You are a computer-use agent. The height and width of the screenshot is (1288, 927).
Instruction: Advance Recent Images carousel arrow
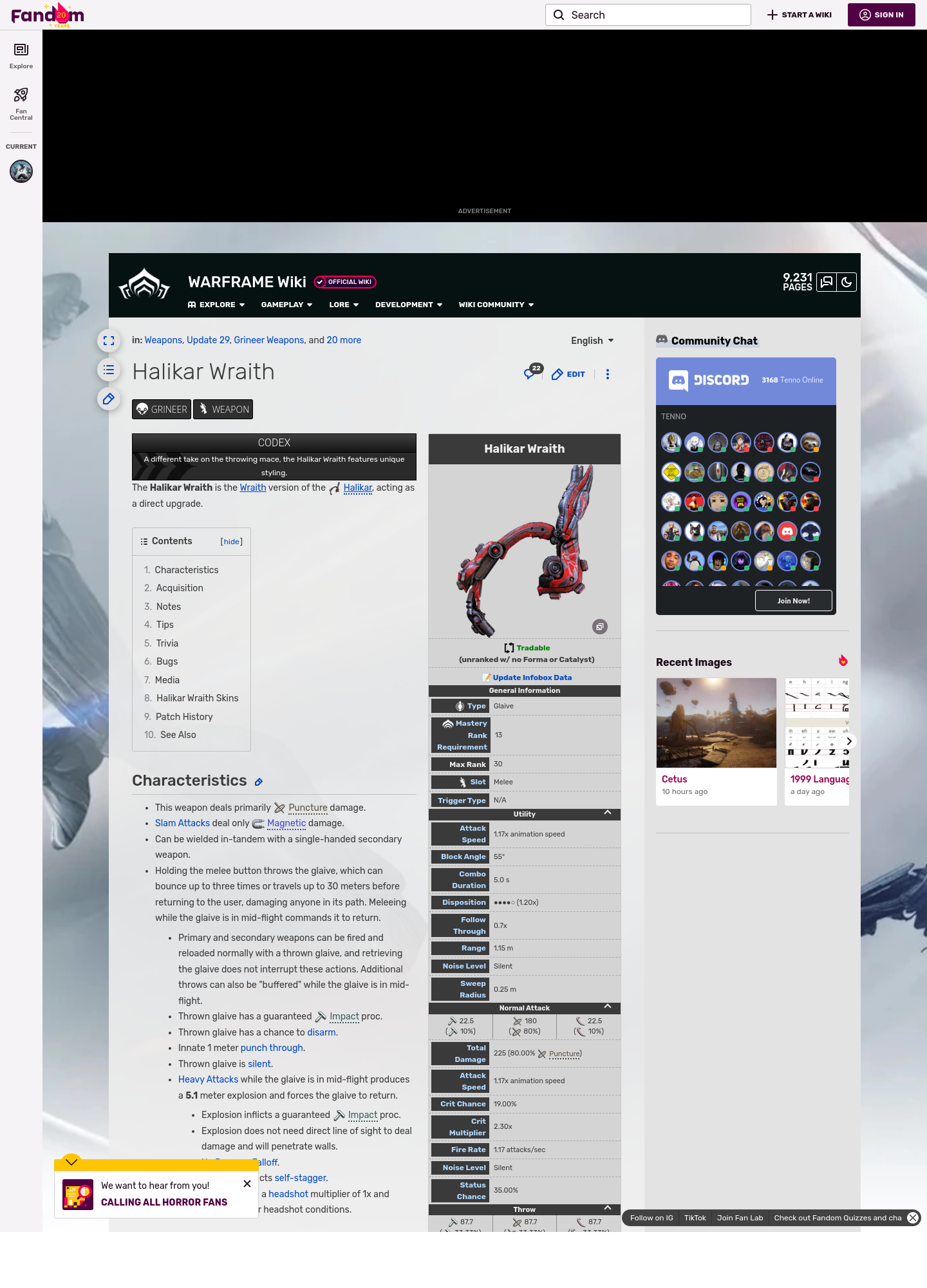click(x=848, y=741)
